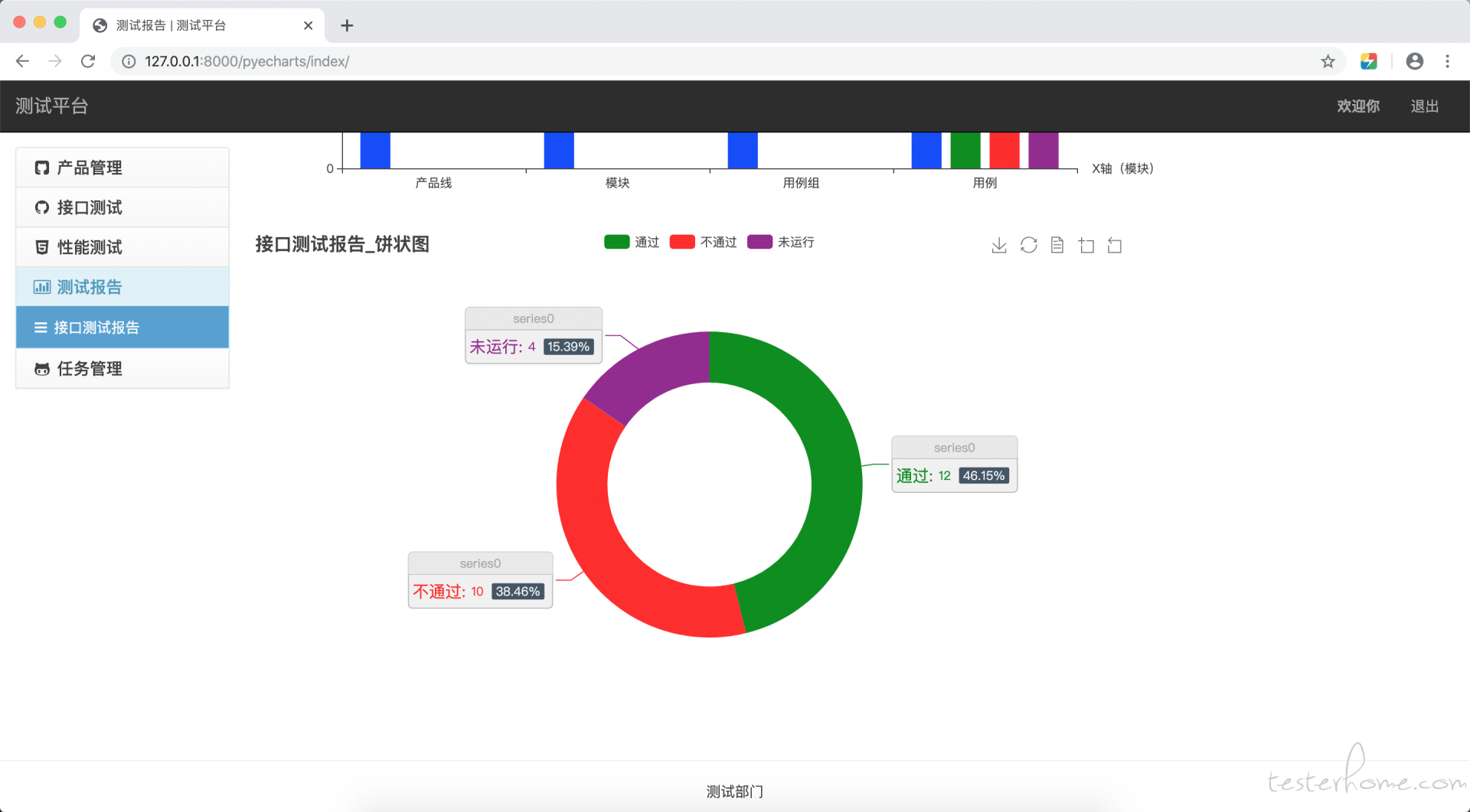Toggle the 不通过 legend series
The image size is (1470, 812).
pos(703,242)
